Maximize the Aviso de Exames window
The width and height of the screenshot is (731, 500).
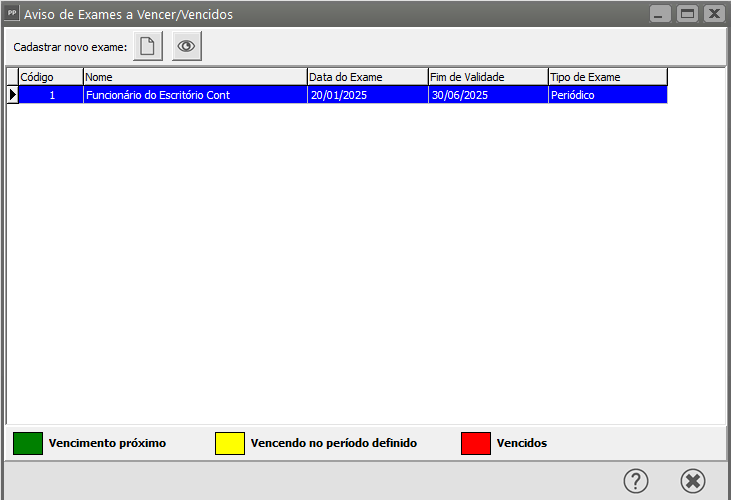pyautogui.click(x=687, y=14)
